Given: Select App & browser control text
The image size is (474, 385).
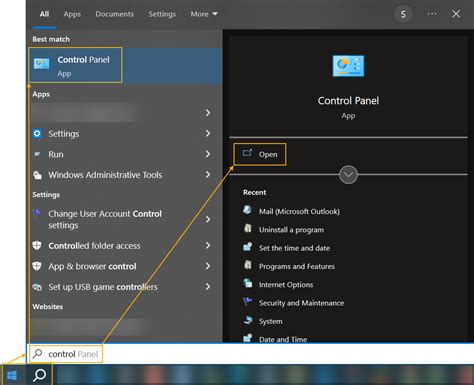Looking at the screenshot, I should point(92,266).
